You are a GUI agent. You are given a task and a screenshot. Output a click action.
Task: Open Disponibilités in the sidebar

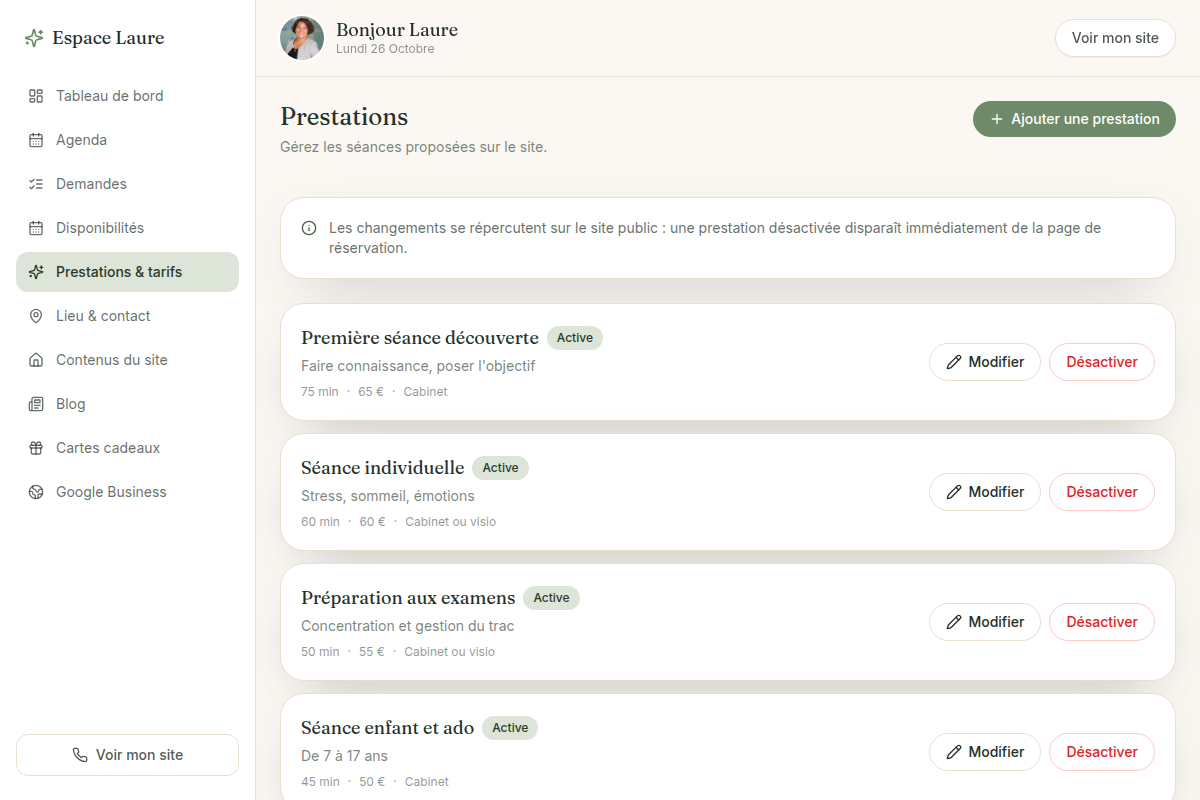tap(127, 228)
